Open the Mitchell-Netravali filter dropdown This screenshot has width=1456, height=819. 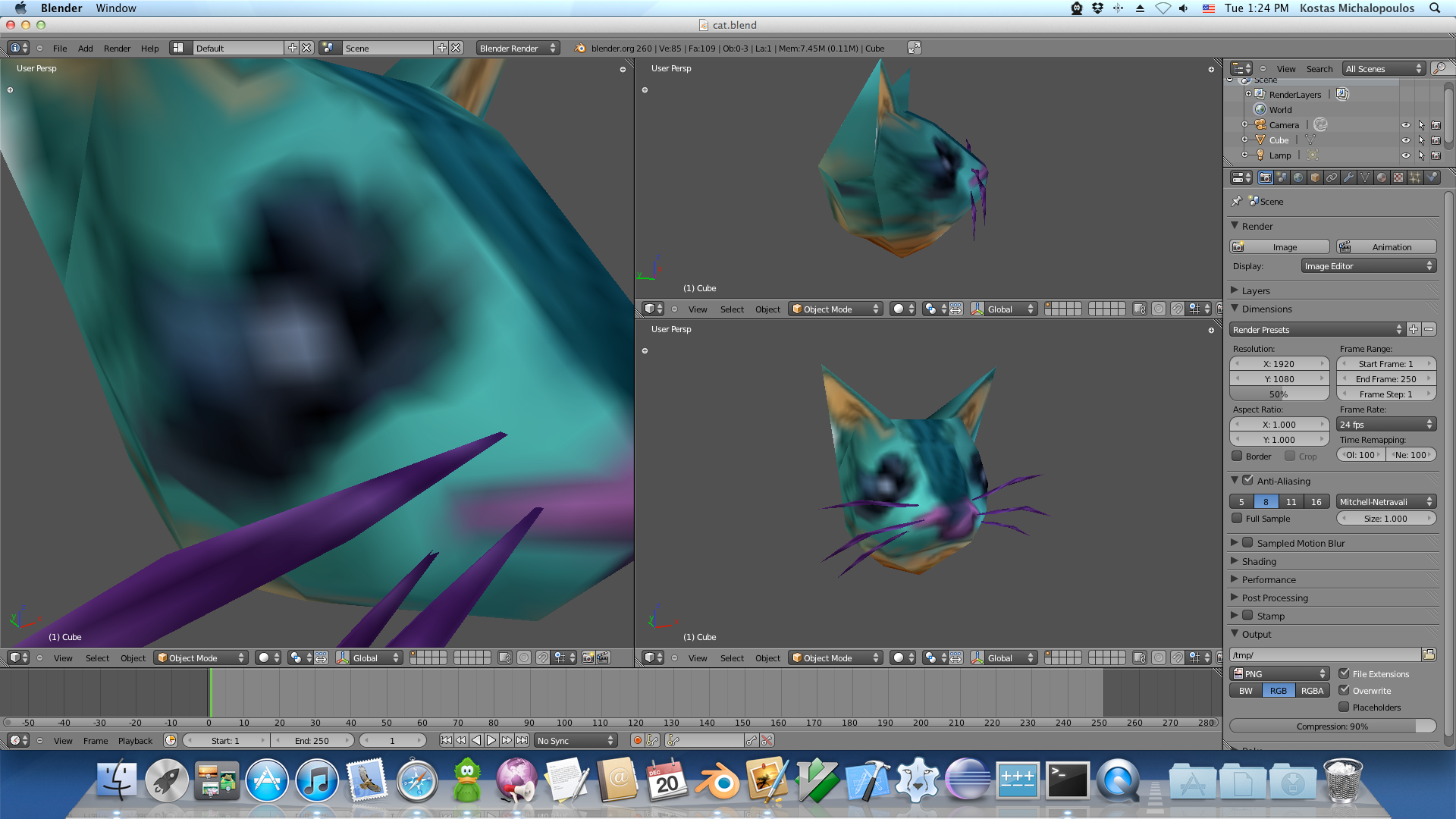(x=1386, y=501)
